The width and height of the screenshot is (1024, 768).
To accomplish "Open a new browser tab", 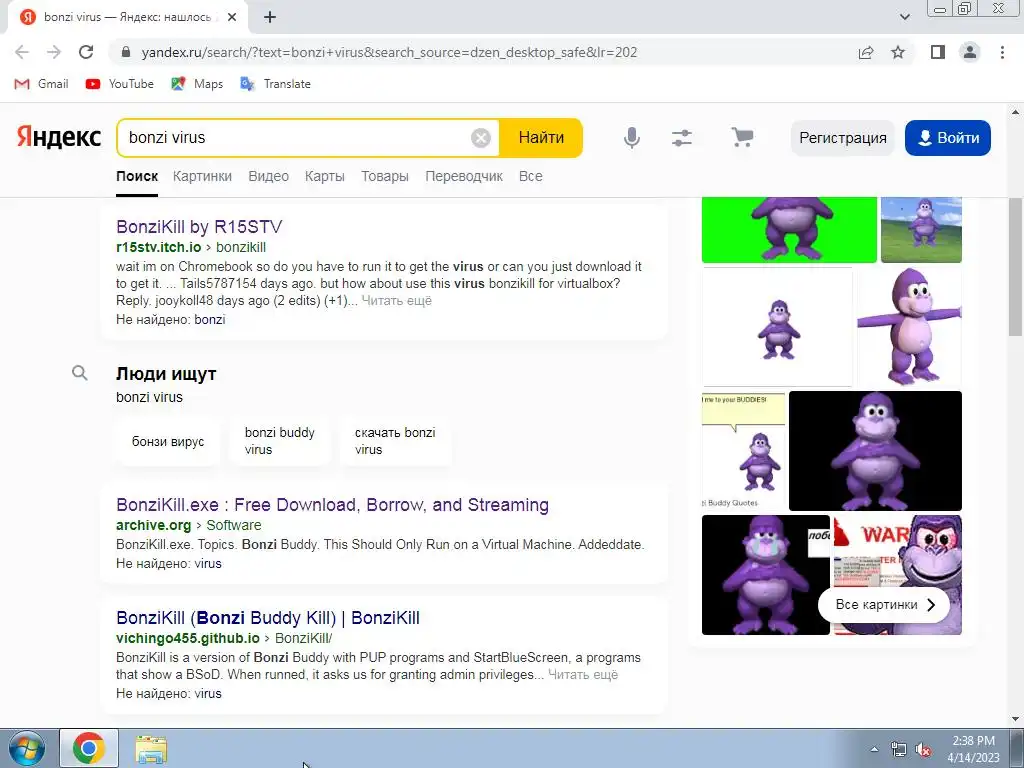I will tap(270, 18).
